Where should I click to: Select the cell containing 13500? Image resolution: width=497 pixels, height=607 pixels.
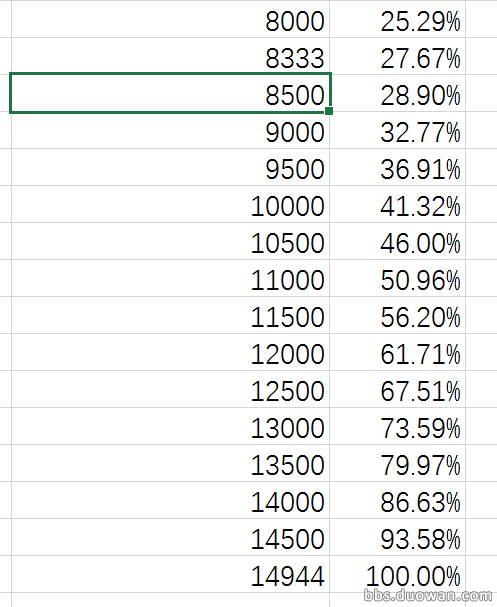170,463
